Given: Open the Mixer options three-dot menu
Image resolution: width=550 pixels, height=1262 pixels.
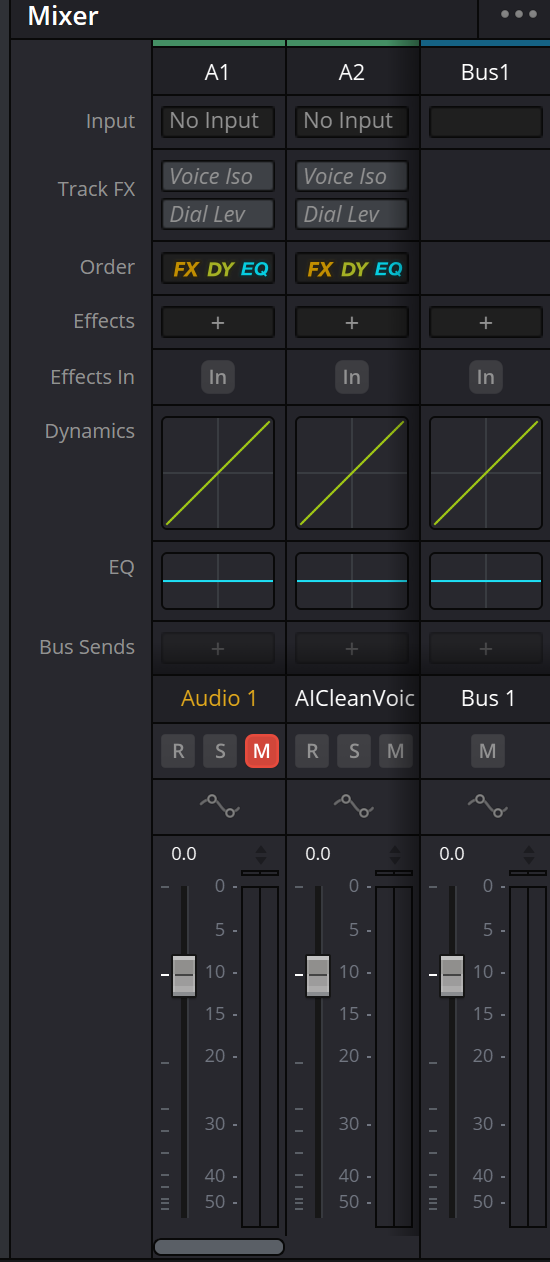Looking at the screenshot, I should point(519,14).
